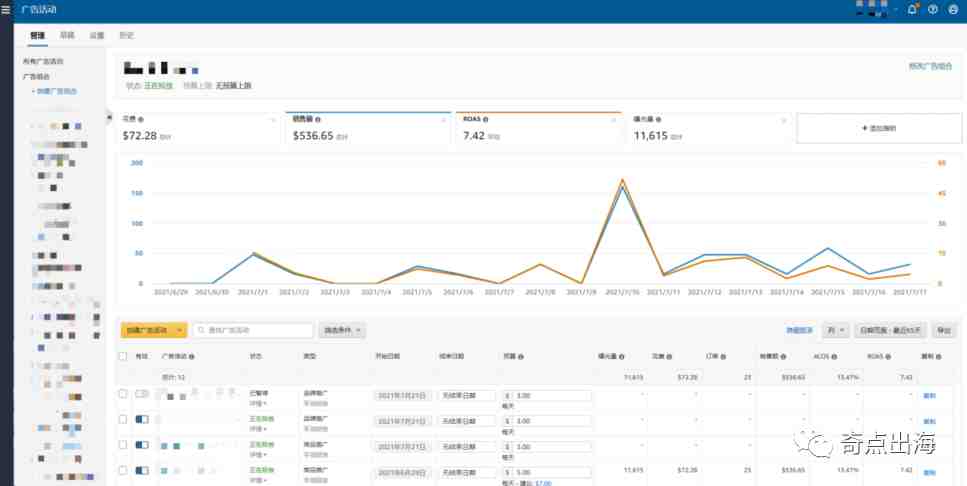Click the info icon next to ROAS metric card
The width and height of the screenshot is (967, 486).
tap(486, 118)
